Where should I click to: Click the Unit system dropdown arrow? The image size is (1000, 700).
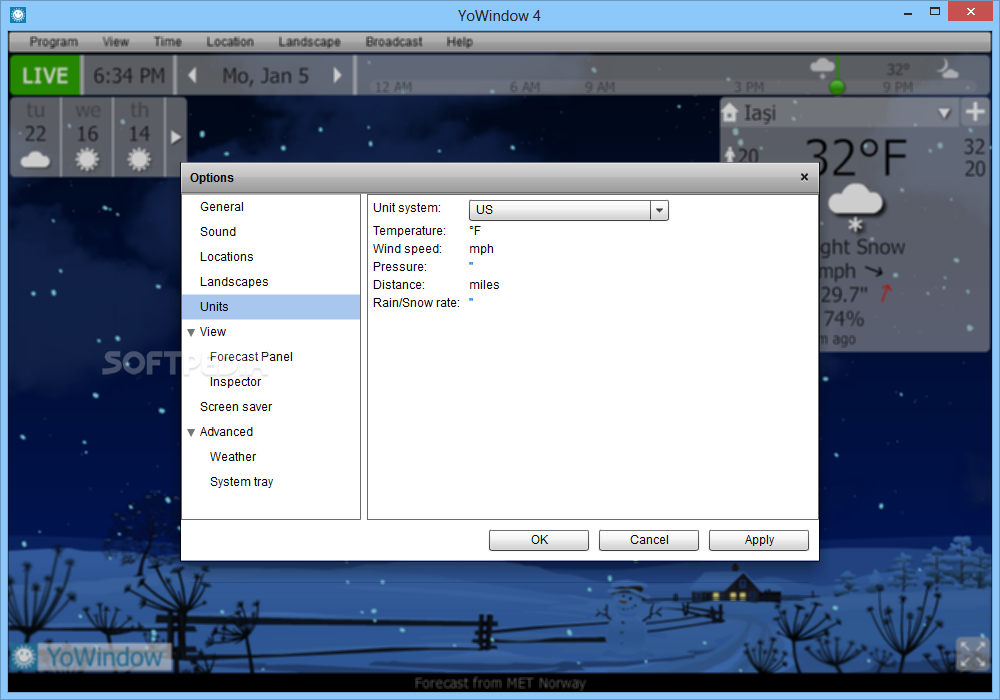point(659,210)
